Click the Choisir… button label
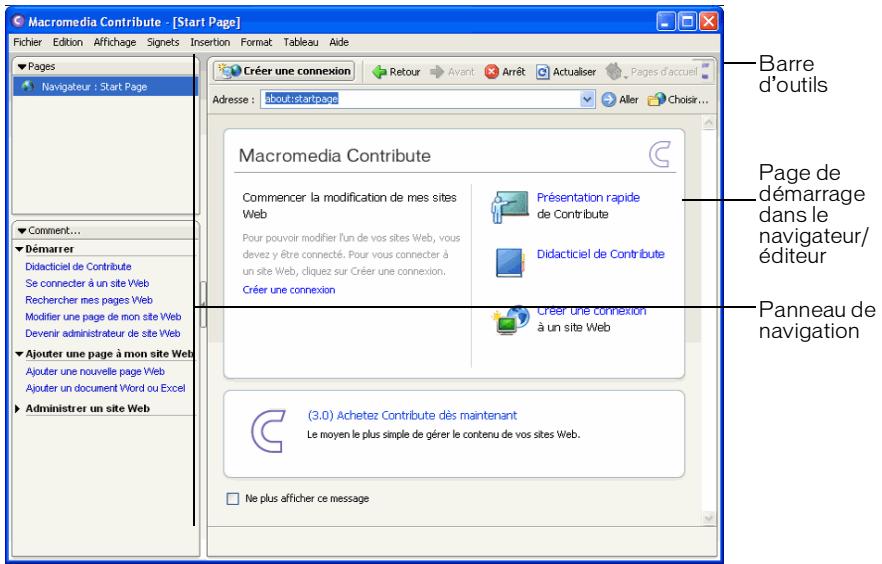Viewport: 882px width, 564px height. tap(688, 100)
